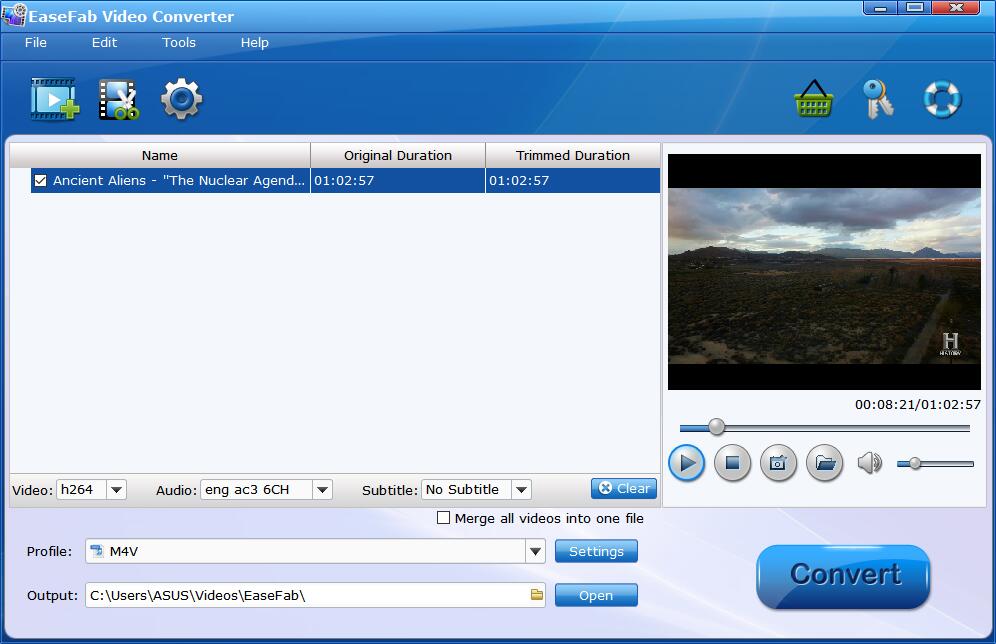996x644 pixels.
Task: Click the Profile M4V combo field
Action: pos(315,551)
